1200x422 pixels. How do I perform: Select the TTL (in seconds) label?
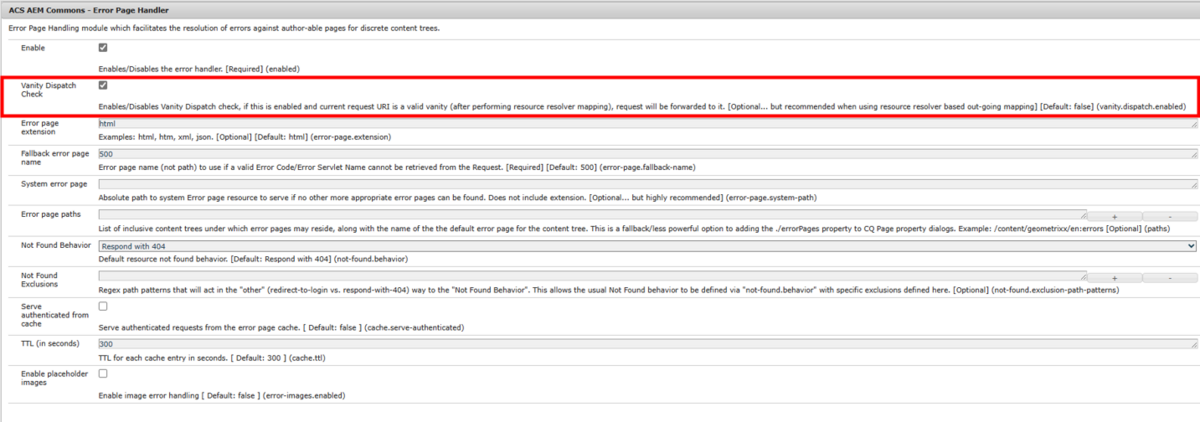click(x=51, y=344)
